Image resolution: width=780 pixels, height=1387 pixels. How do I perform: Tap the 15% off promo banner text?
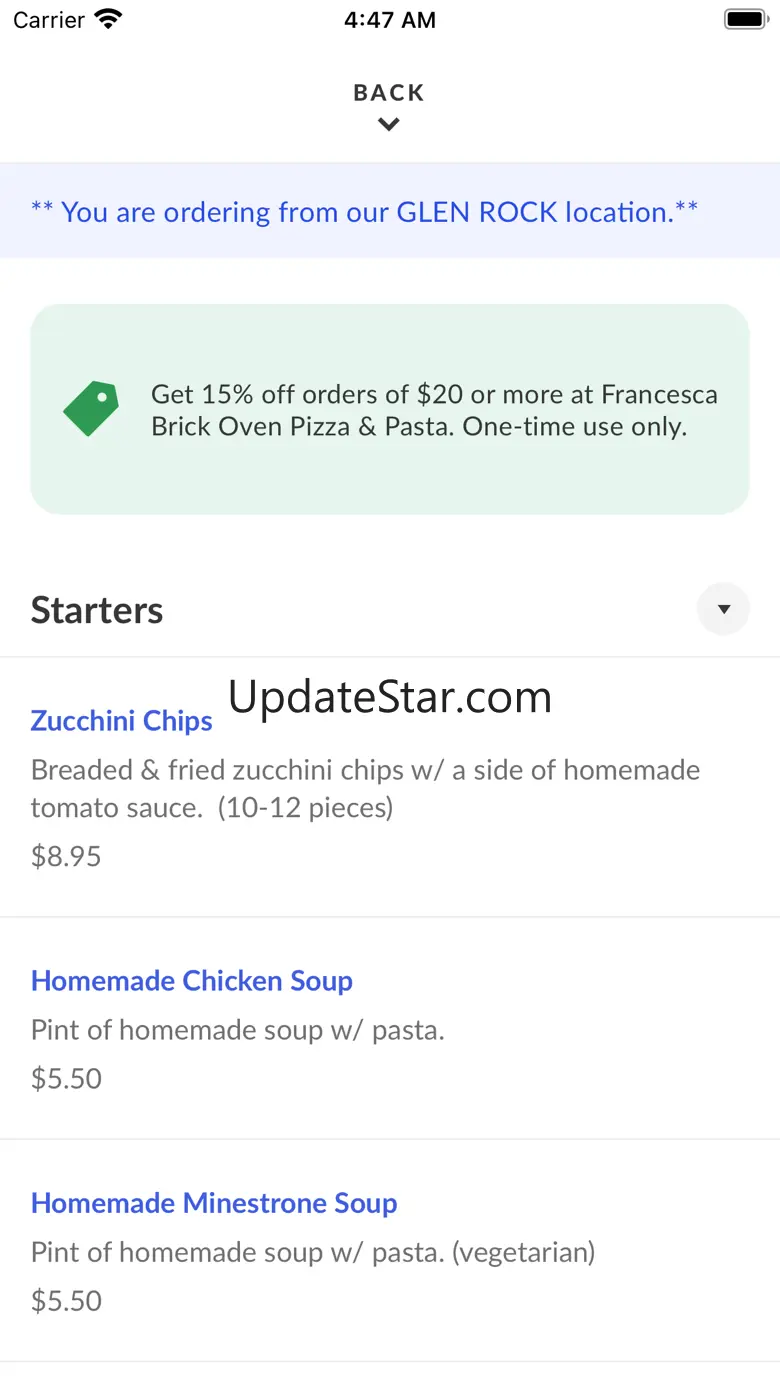[x=434, y=410]
